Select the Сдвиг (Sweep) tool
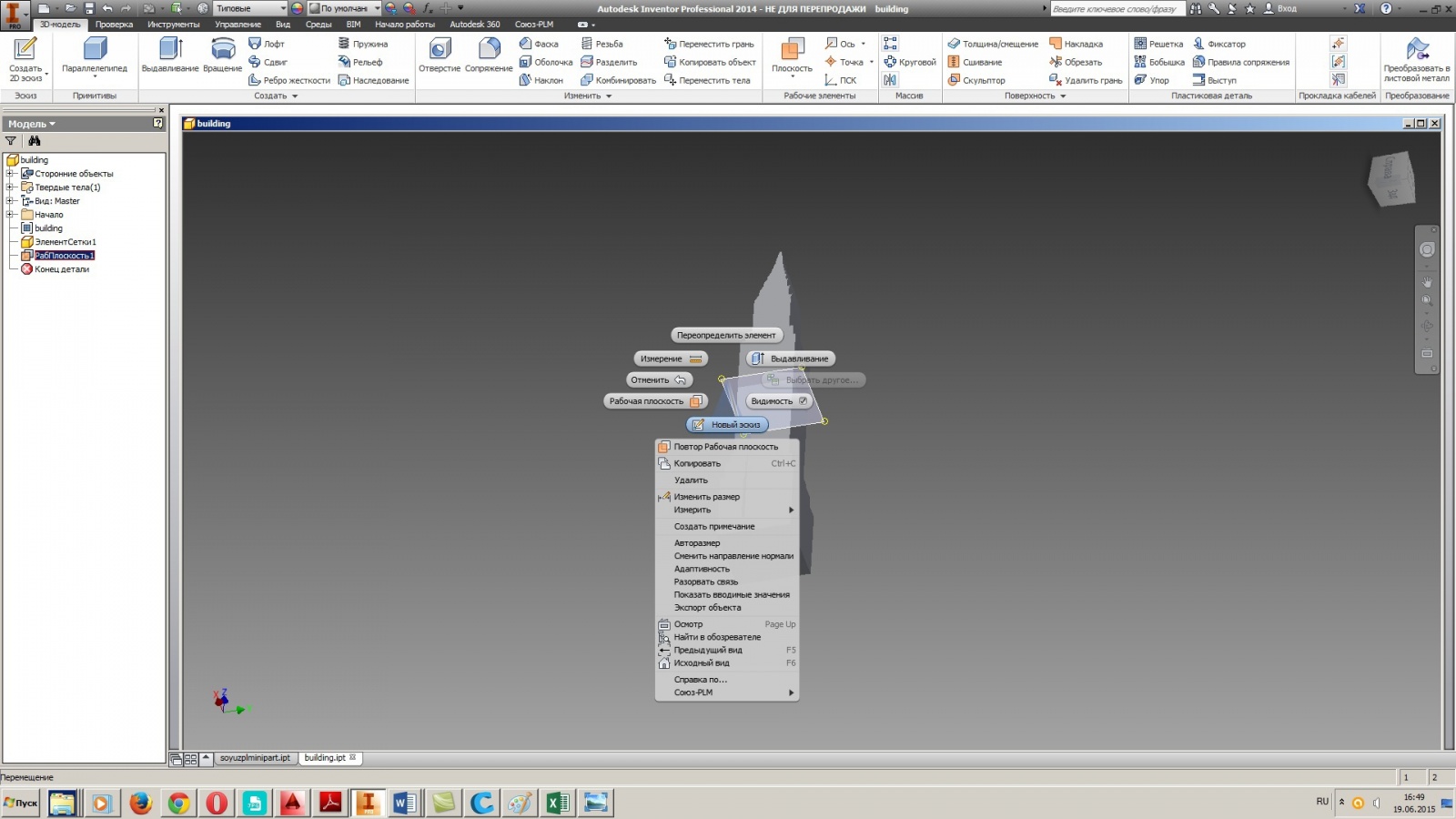Image resolution: width=1456 pixels, height=819 pixels. (268, 62)
